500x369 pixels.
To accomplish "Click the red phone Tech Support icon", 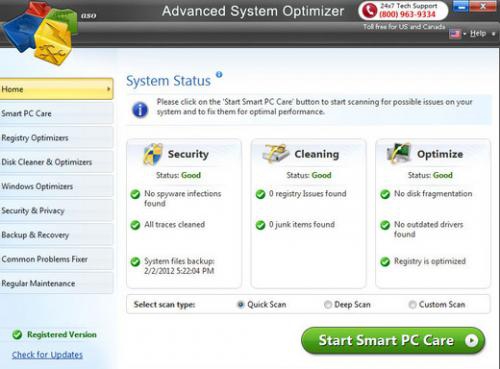I will (x=369, y=10).
